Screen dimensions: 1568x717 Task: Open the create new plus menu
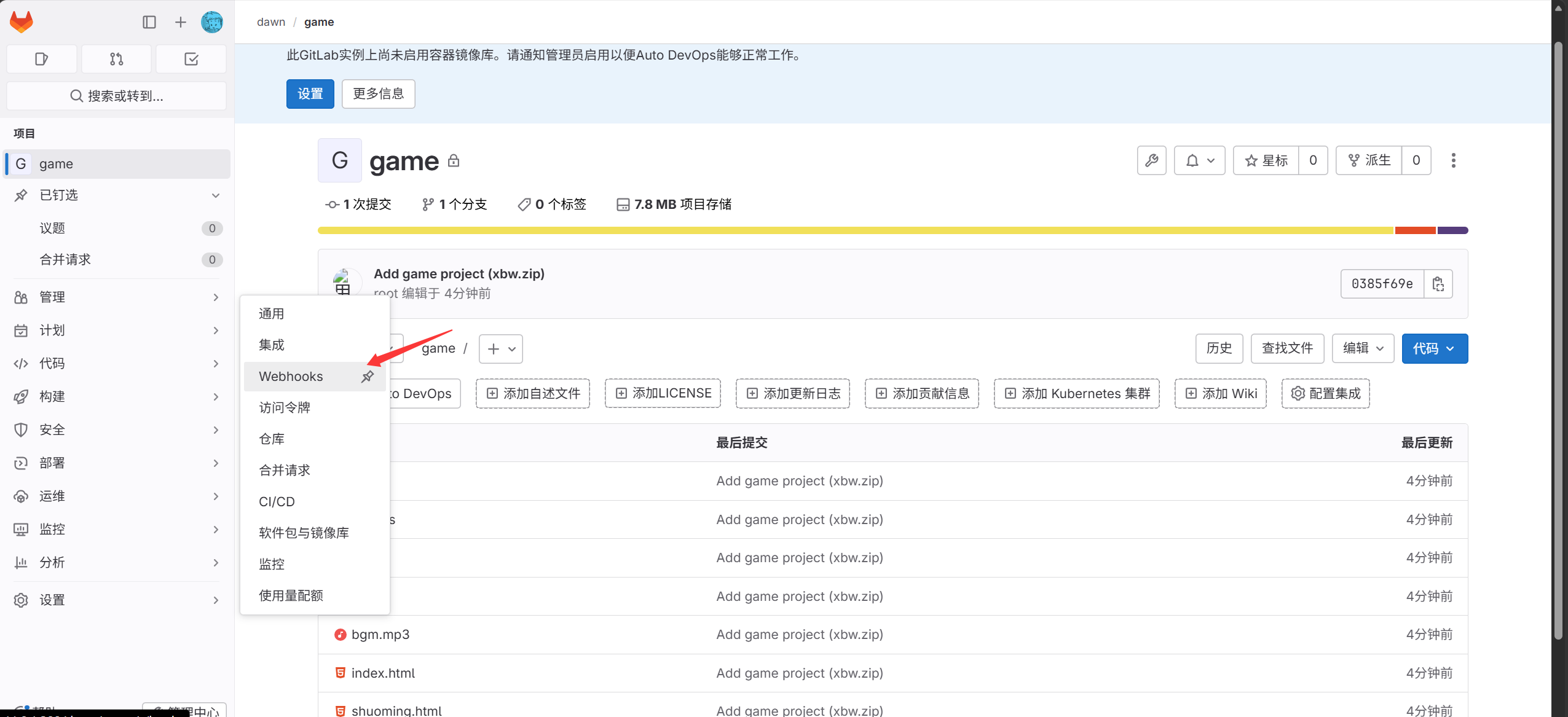(180, 22)
